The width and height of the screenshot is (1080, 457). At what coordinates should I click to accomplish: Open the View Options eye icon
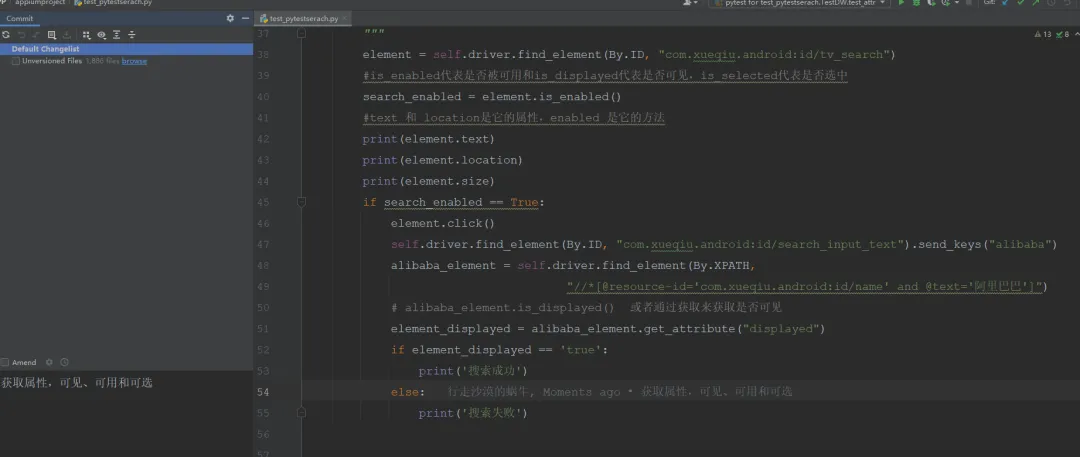click(x=101, y=34)
